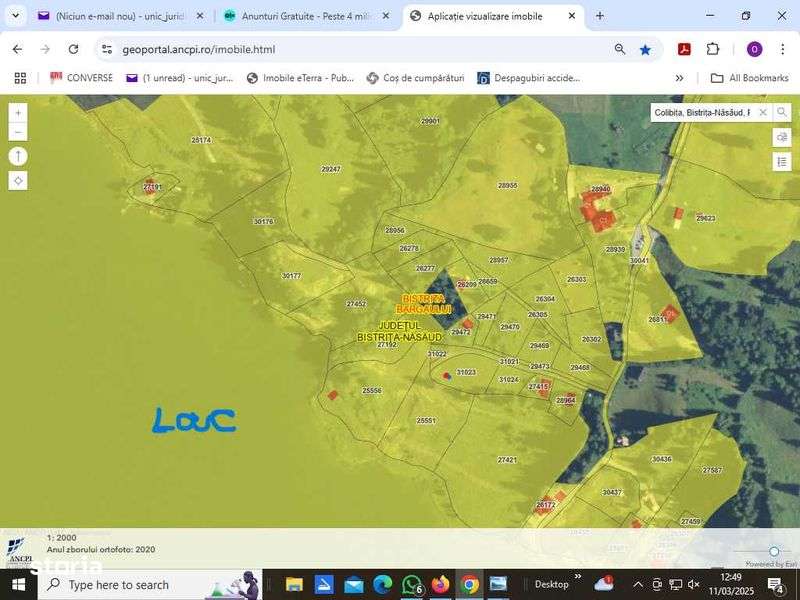Select parcel 30177 on the map
800x600 pixels.
tap(291, 276)
